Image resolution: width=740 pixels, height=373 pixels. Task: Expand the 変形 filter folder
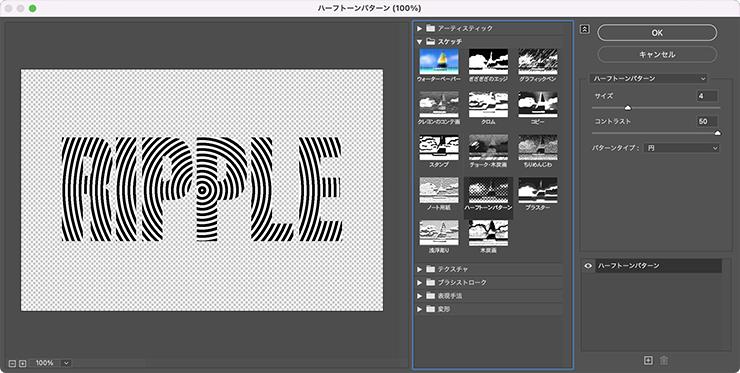pyautogui.click(x=419, y=309)
